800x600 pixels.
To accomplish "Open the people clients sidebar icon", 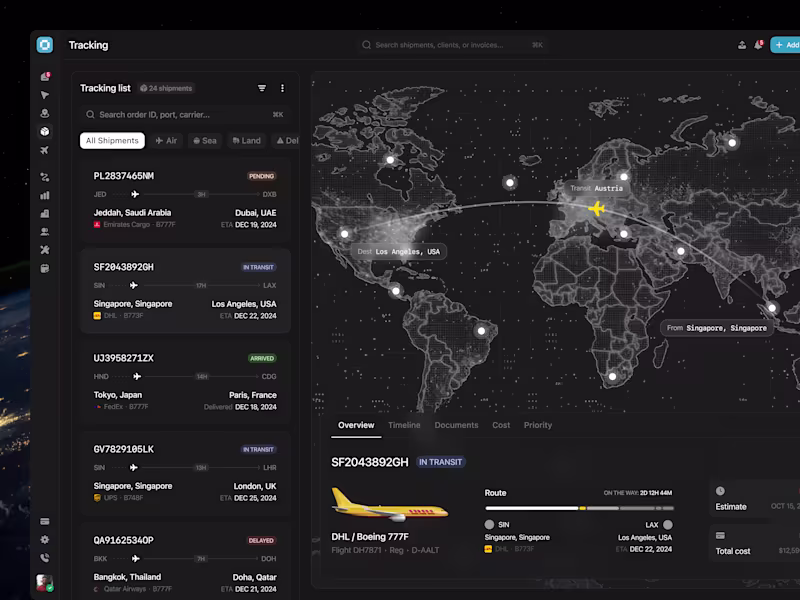I will click(x=45, y=232).
